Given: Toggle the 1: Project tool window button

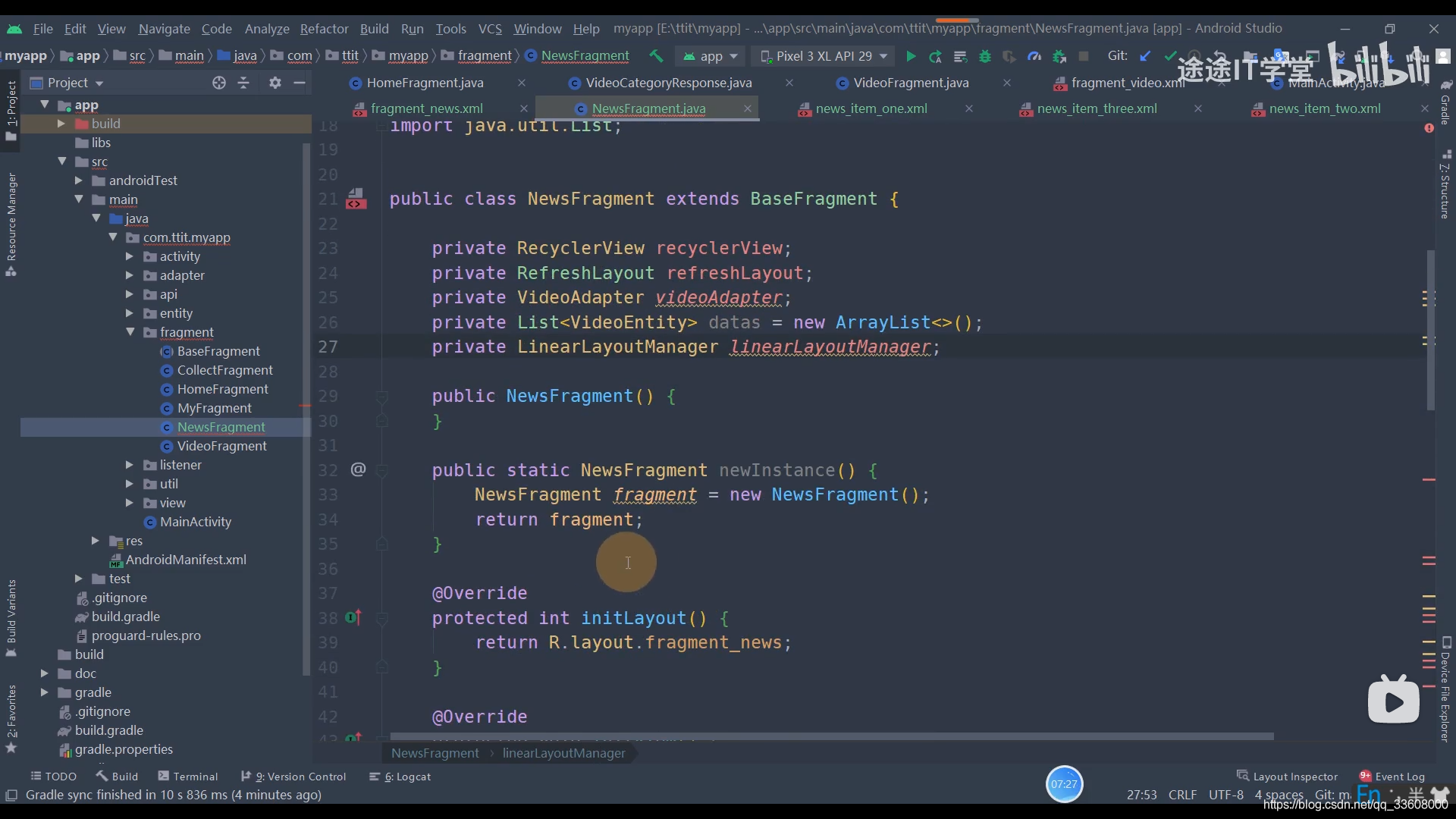Looking at the screenshot, I should [11, 111].
